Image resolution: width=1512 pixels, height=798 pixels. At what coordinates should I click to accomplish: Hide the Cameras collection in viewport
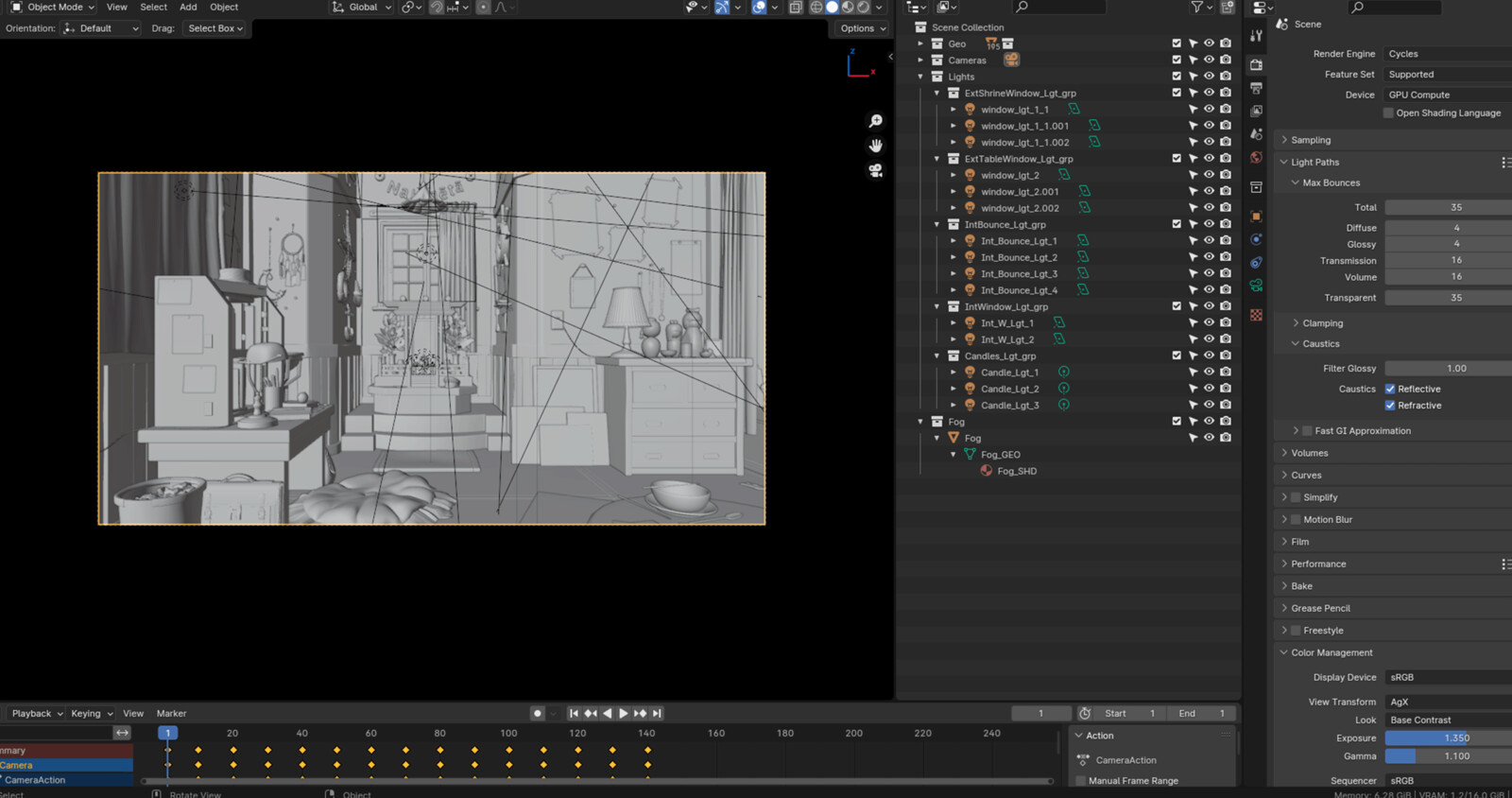pyautogui.click(x=1209, y=60)
